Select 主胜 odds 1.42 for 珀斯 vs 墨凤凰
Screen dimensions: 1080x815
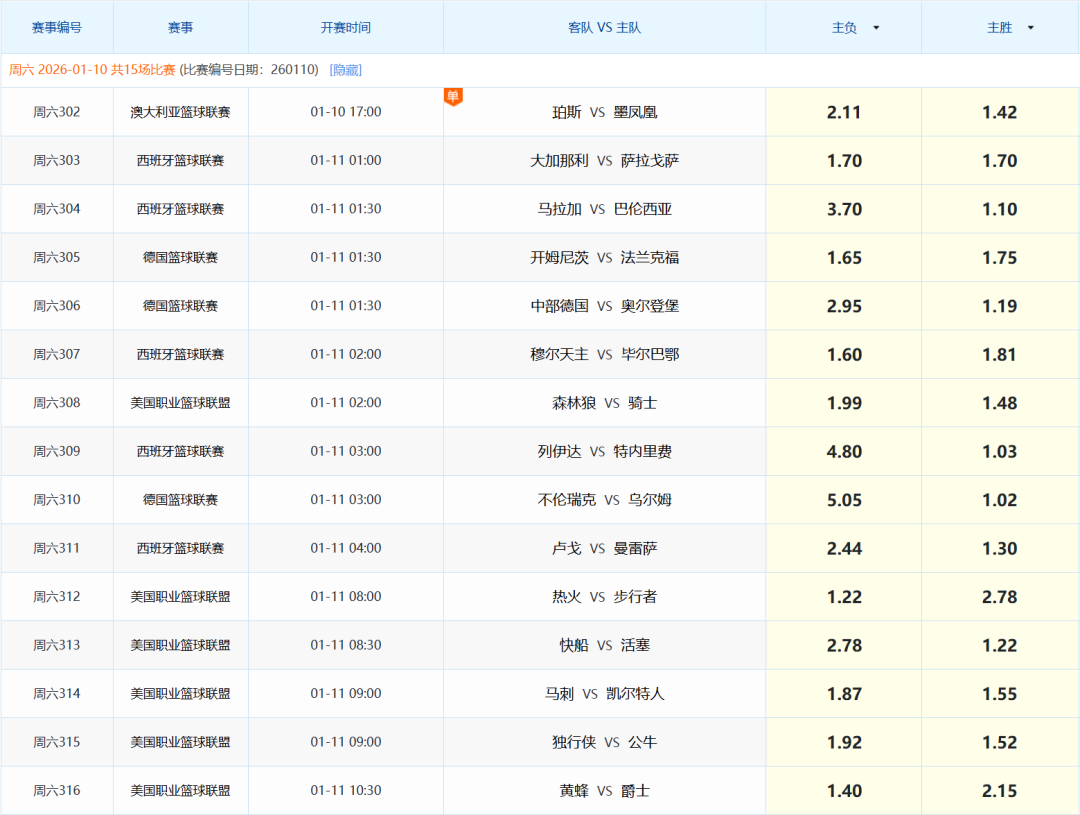[999, 112]
